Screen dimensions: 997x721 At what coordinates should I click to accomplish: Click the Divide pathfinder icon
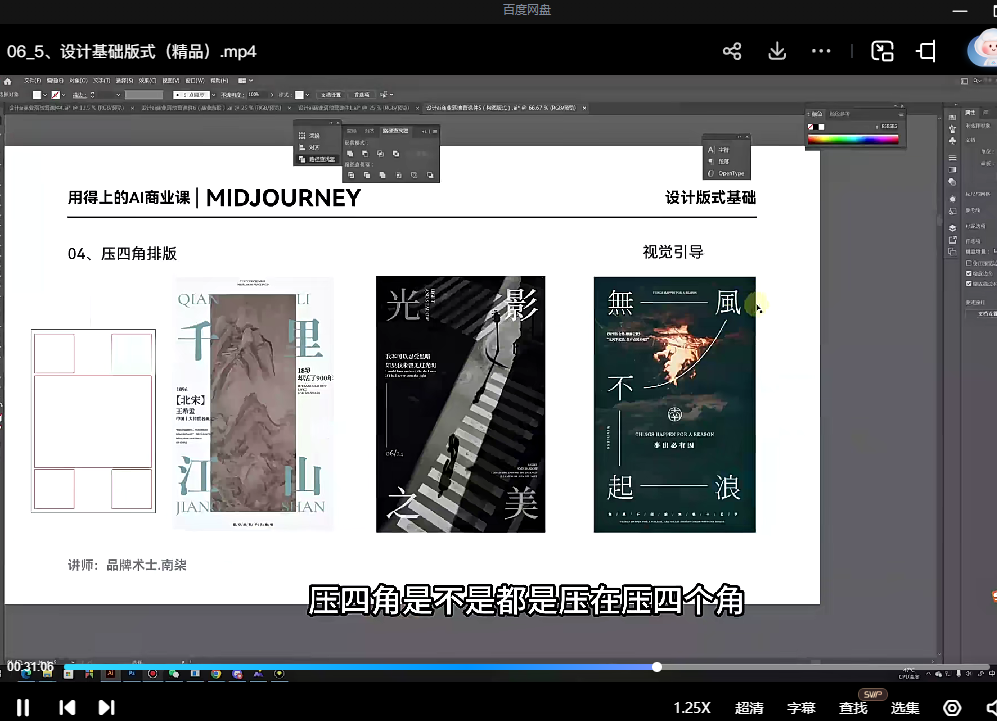pyautogui.click(x=351, y=175)
